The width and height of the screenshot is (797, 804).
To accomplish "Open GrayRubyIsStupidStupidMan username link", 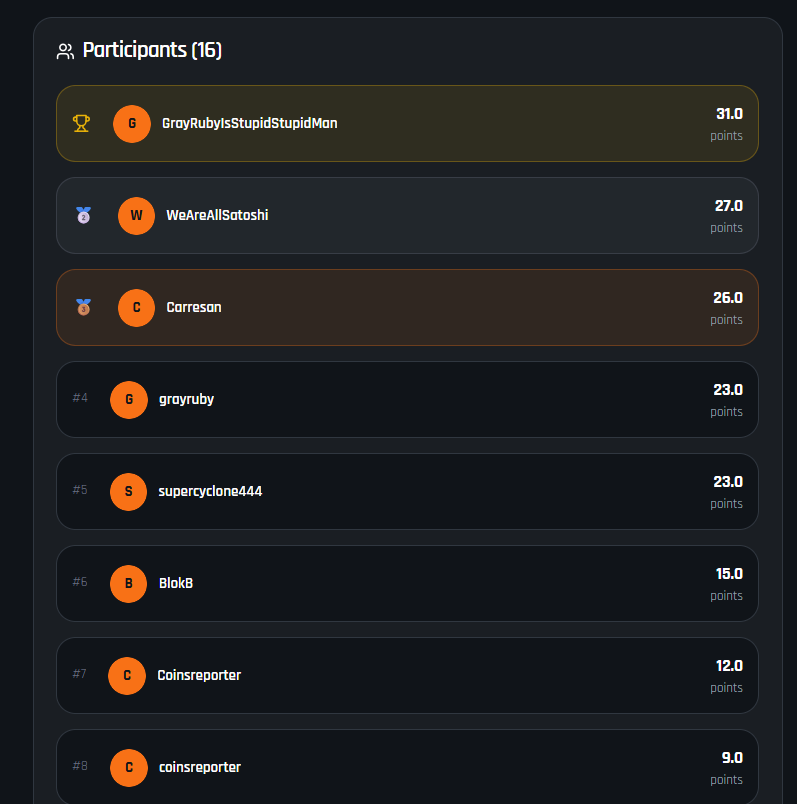I will [x=249, y=123].
